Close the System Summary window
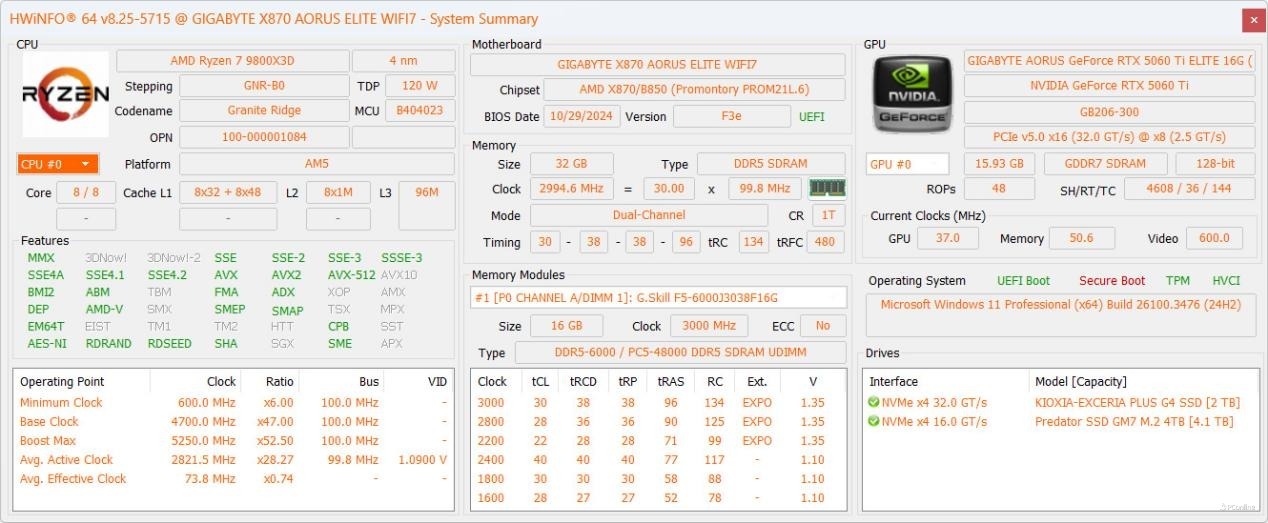This screenshot has width=1268, height=523. point(1252,19)
